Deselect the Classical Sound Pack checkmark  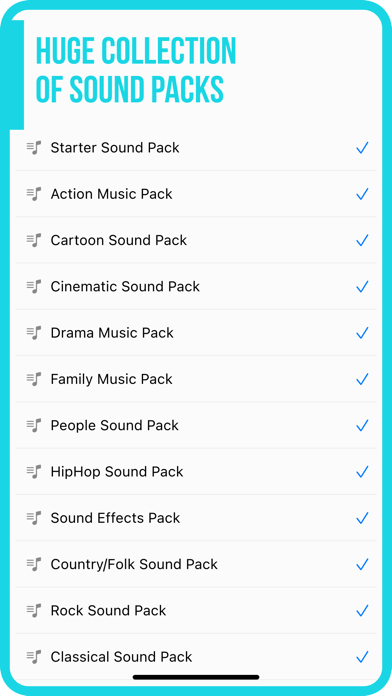[362, 657]
